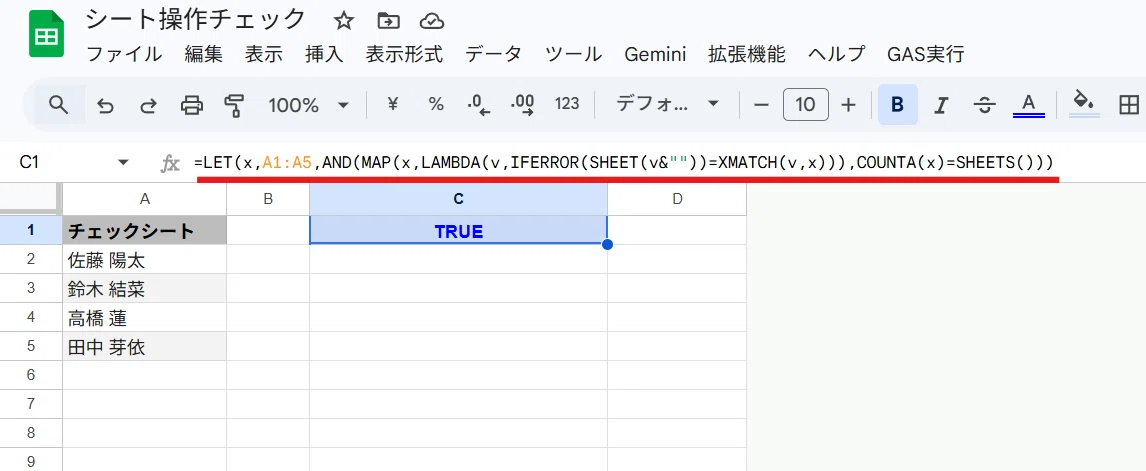Open the name box dropdown arrow
Screen dimensions: 1146x471
pos(123,162)
